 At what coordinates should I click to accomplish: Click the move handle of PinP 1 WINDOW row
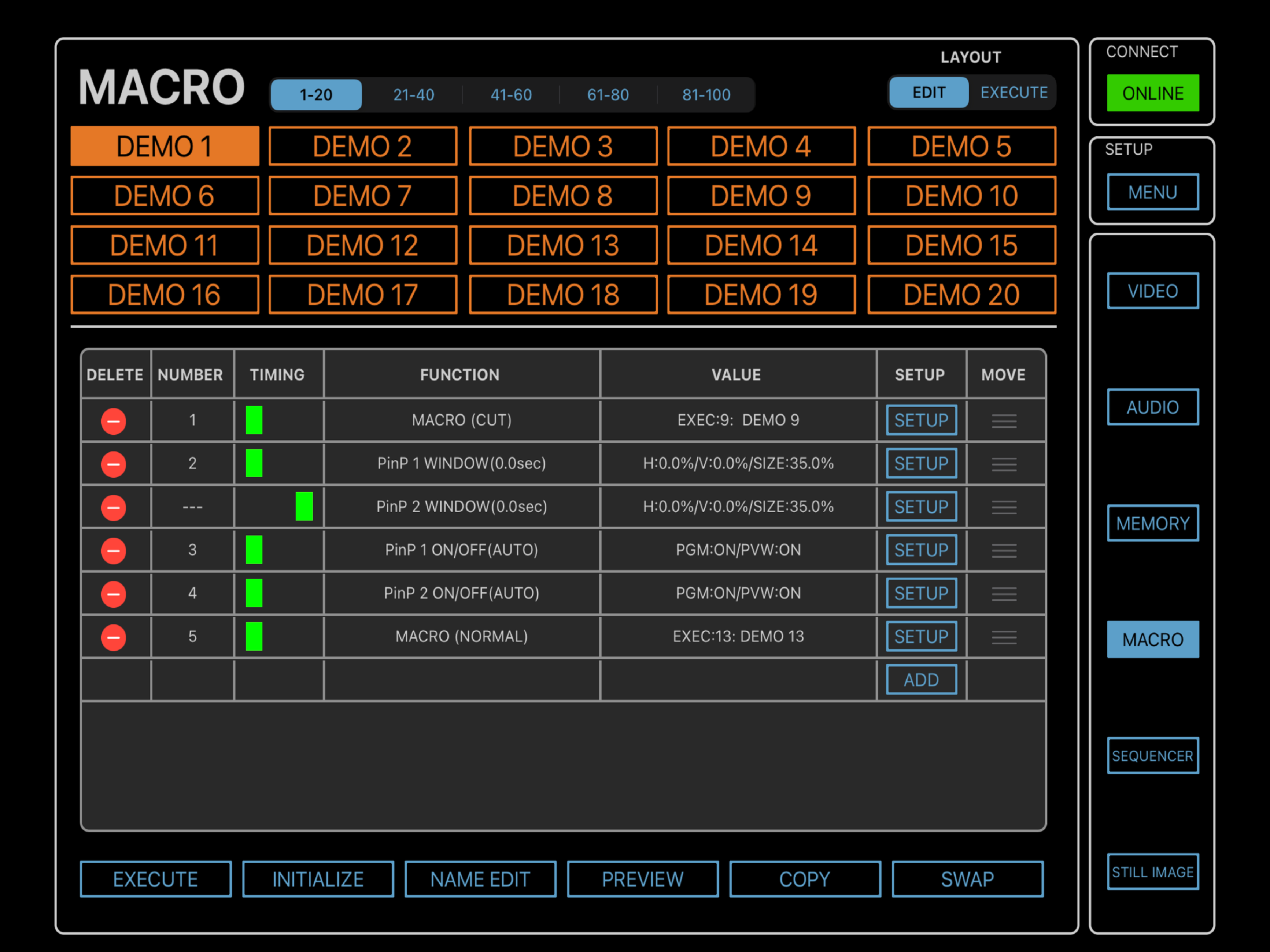pos(1004,464)
